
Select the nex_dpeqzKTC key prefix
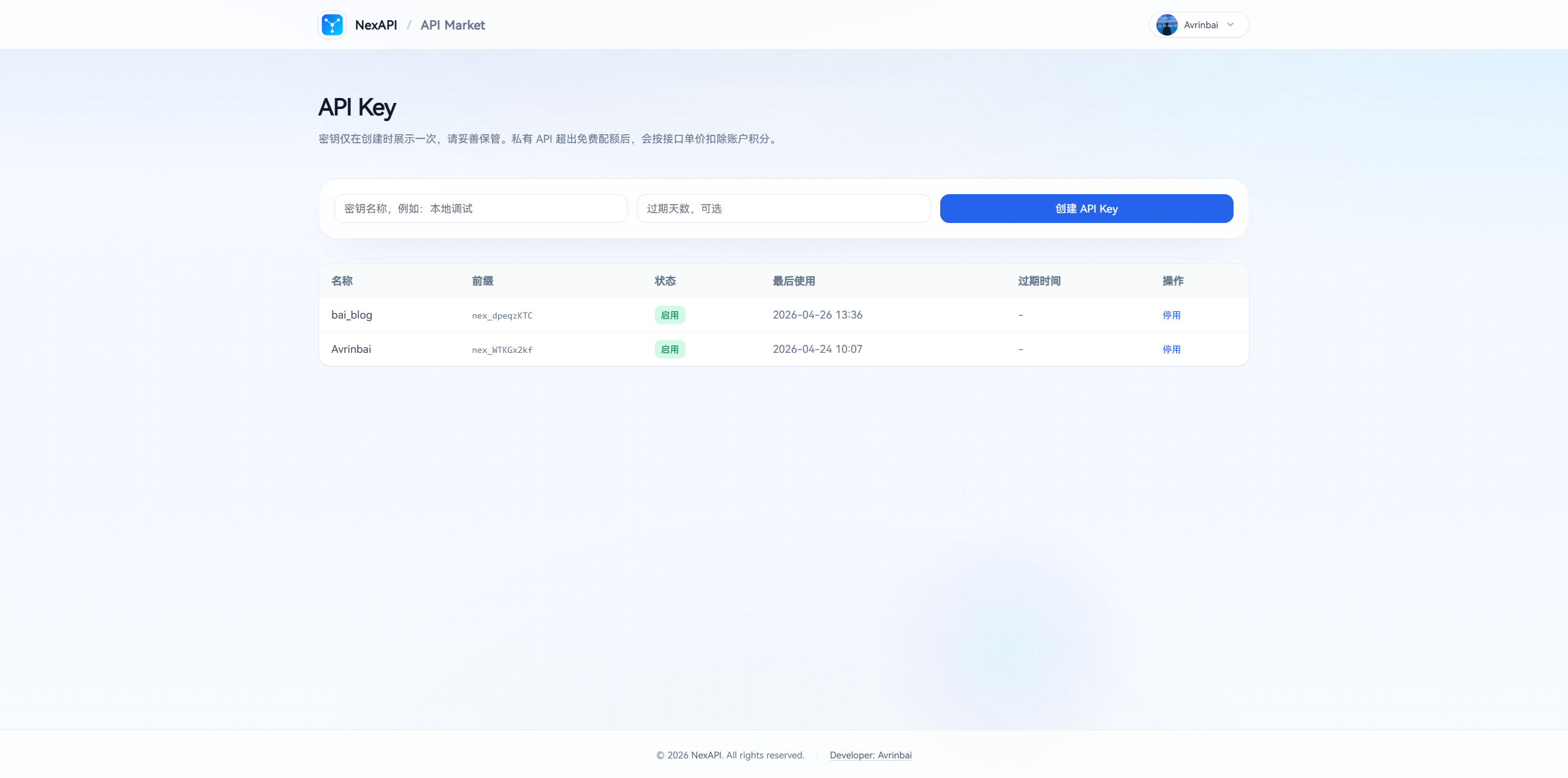pos(502,315)
